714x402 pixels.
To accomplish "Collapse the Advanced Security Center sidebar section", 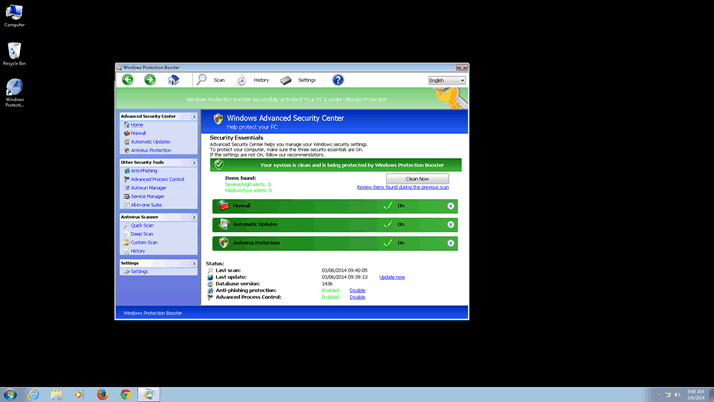I will [194, 116].
